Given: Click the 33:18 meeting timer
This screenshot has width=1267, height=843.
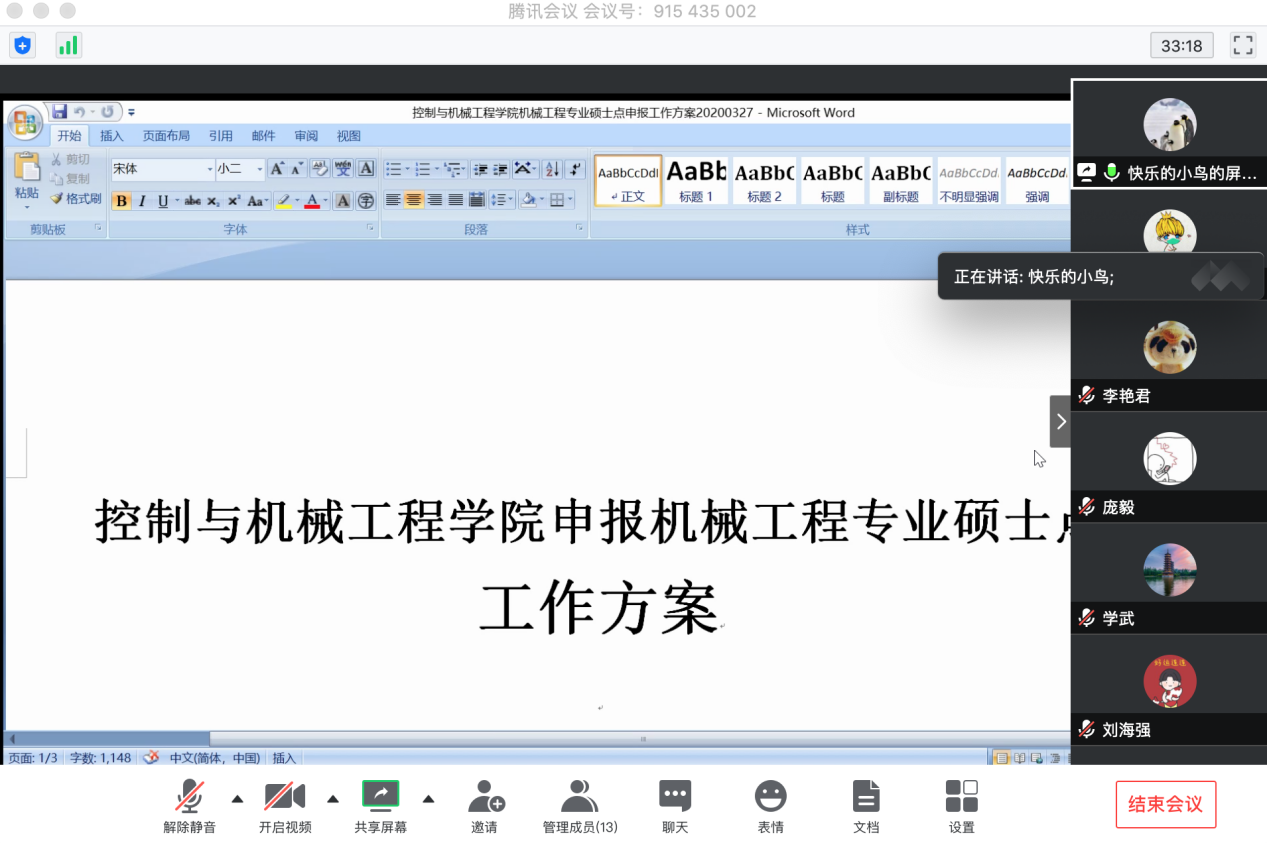Looking at the screenshot, I should click(x=1182, y=45).
